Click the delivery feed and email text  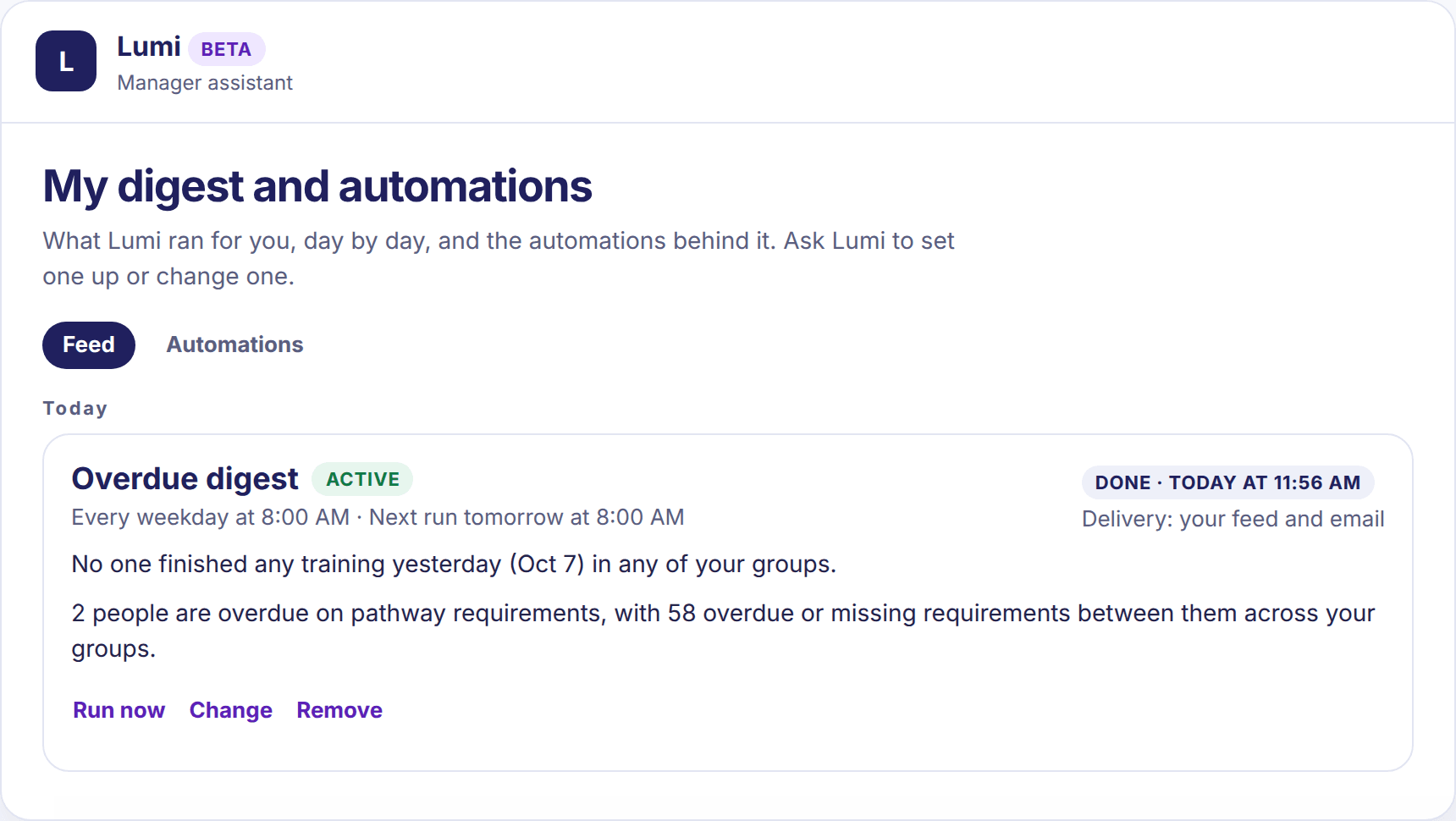pos(1233,519)
